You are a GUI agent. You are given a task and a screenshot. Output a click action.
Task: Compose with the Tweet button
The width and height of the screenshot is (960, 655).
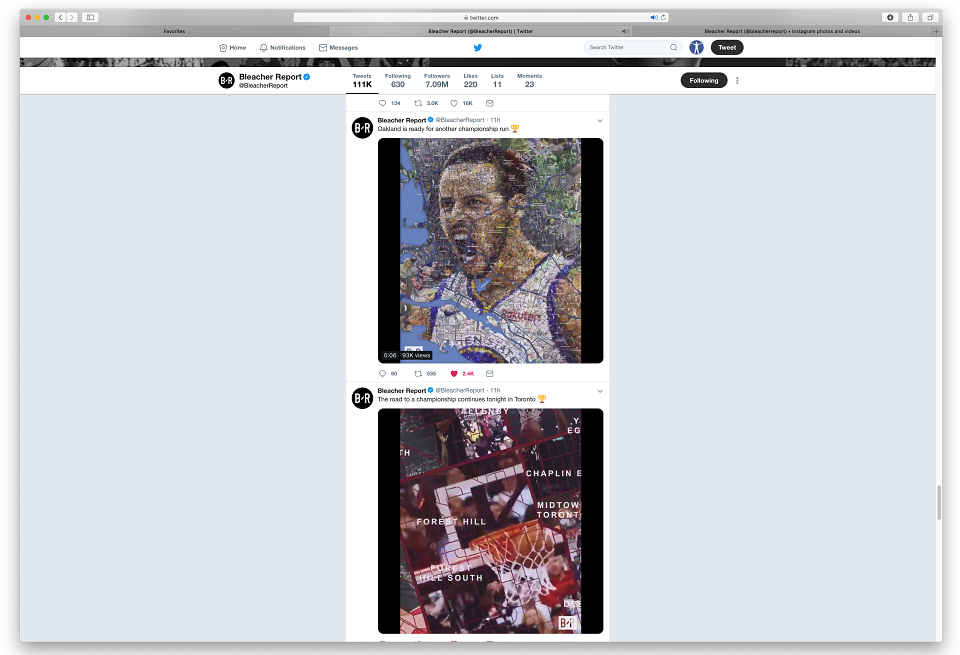click(x=727, y=47)
